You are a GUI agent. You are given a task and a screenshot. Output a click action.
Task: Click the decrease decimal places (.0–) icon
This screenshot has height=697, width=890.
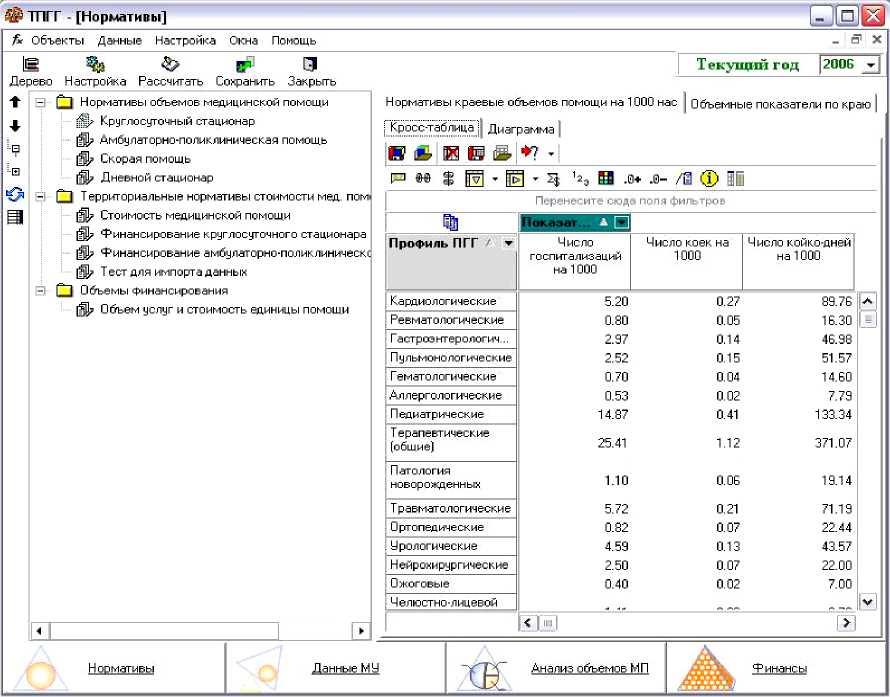click(x=657, y=179)
